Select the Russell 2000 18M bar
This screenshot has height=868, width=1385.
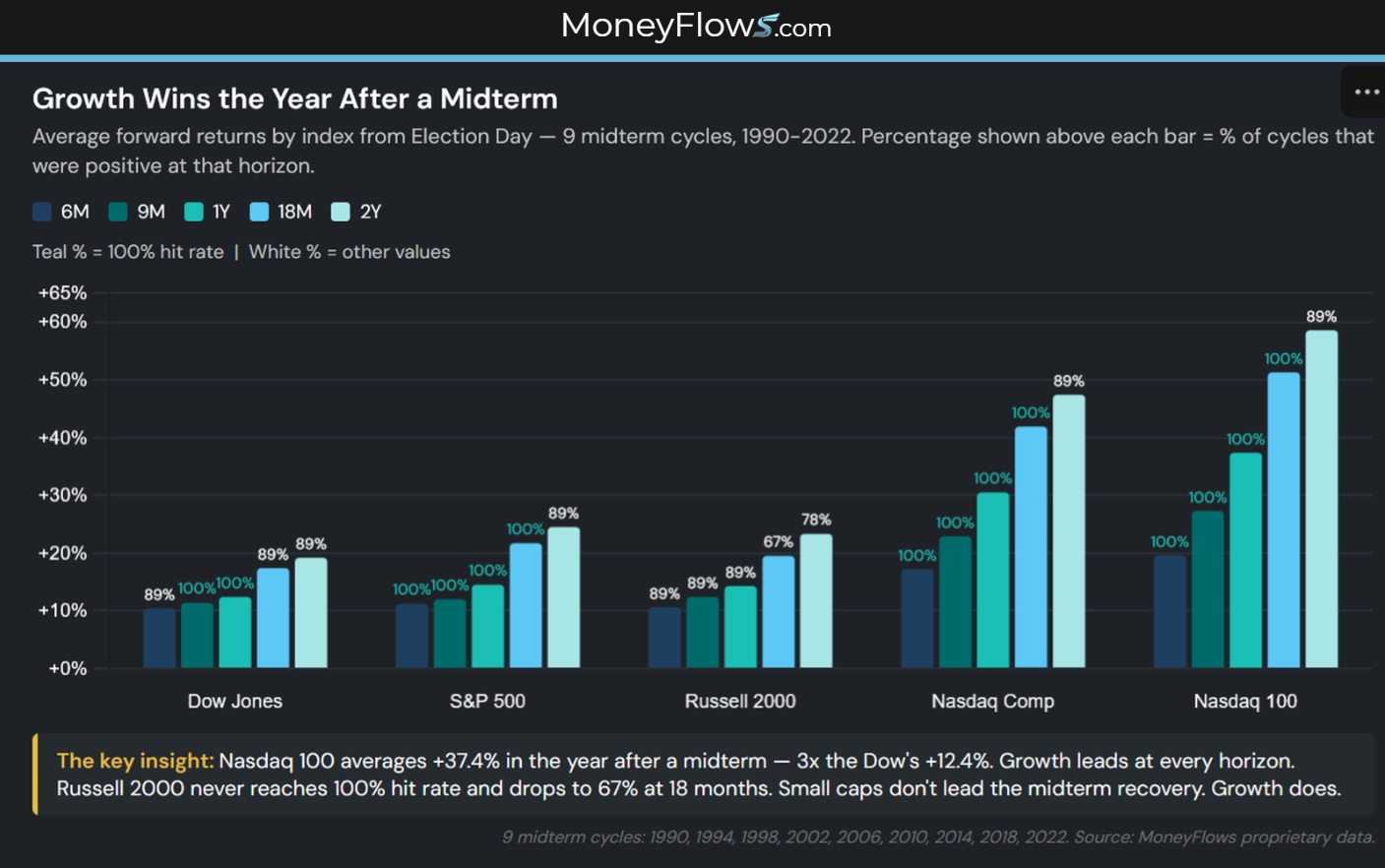pos(779,612)
